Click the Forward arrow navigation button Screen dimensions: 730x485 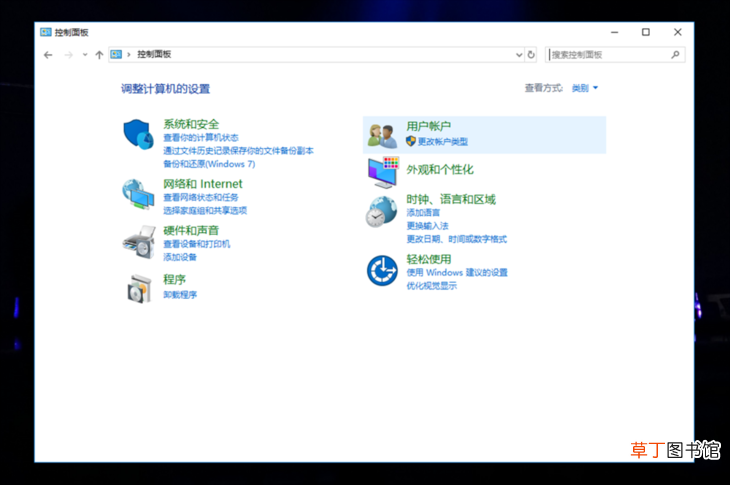click(68, 55)
